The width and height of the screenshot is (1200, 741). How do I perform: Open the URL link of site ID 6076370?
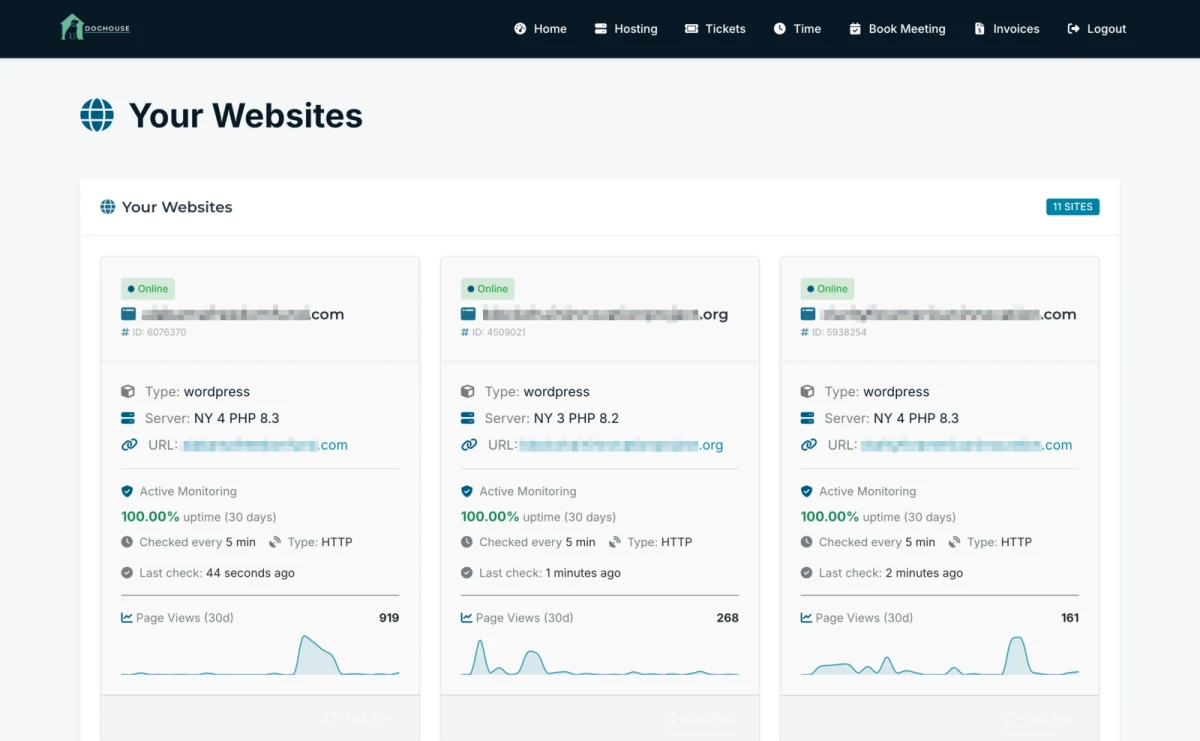click(265, 445)
